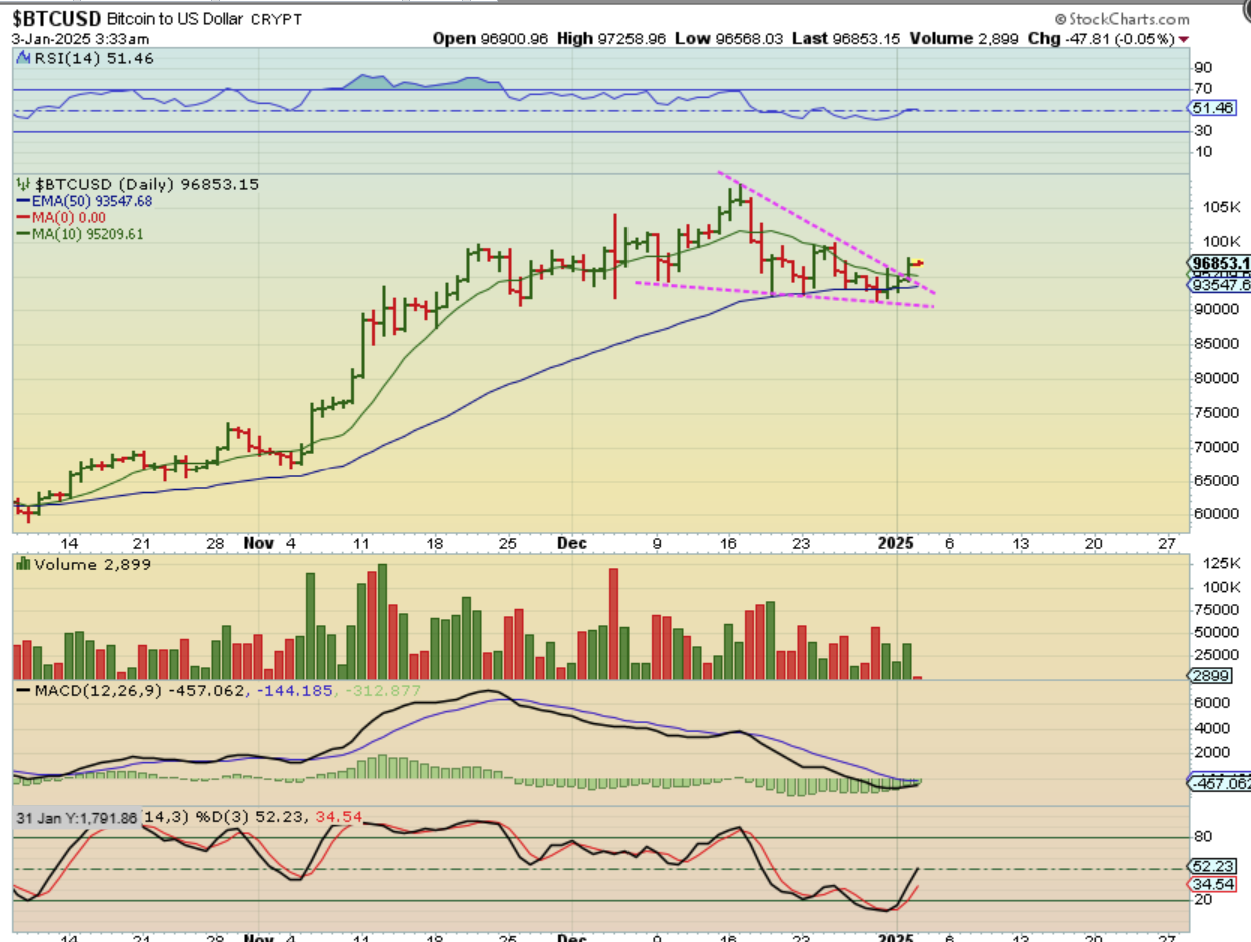Click the 30 level on the RSI axis
This screenshot has height=942, width=1251.
[x=1201, y=131]
